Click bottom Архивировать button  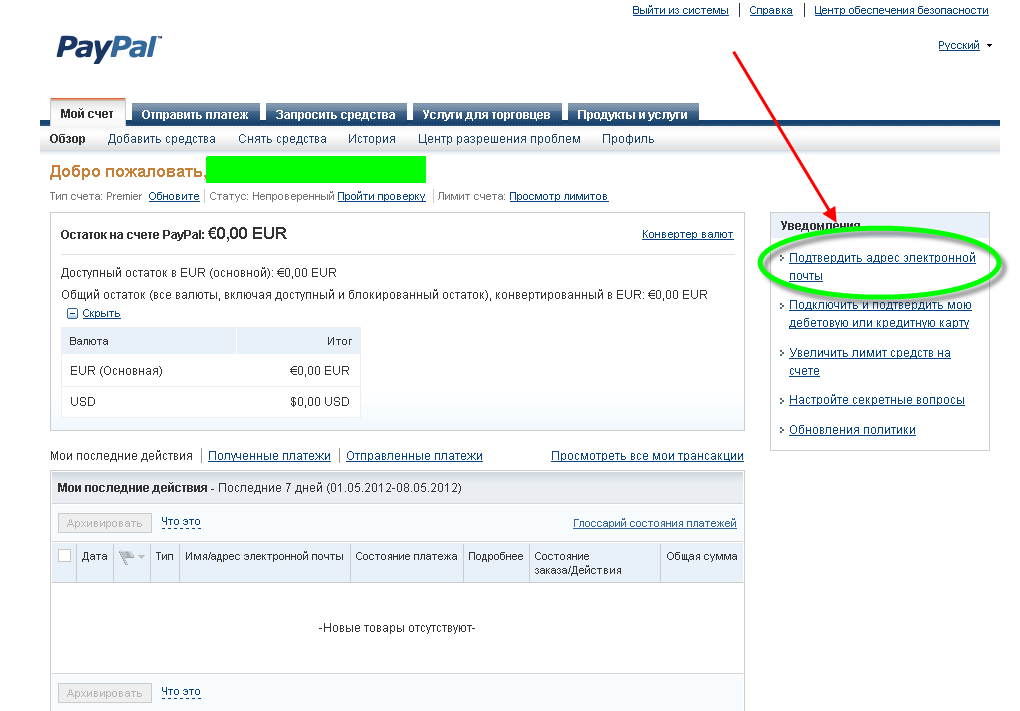[105, 693]
